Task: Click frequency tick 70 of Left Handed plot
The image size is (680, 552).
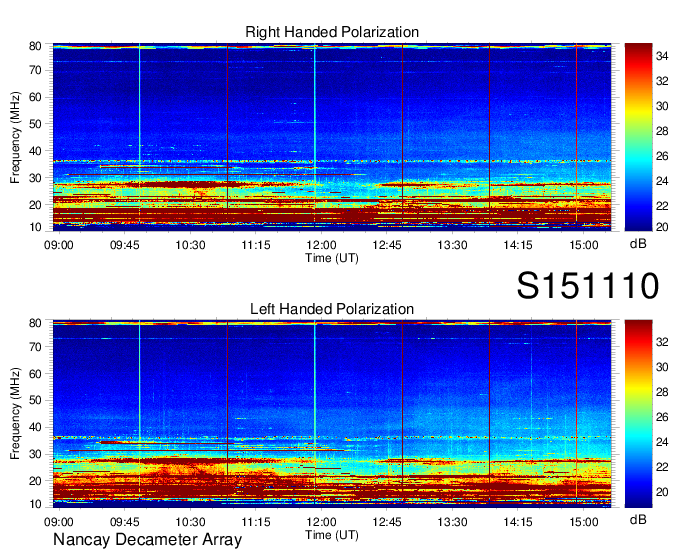Action: pos(35,347)
